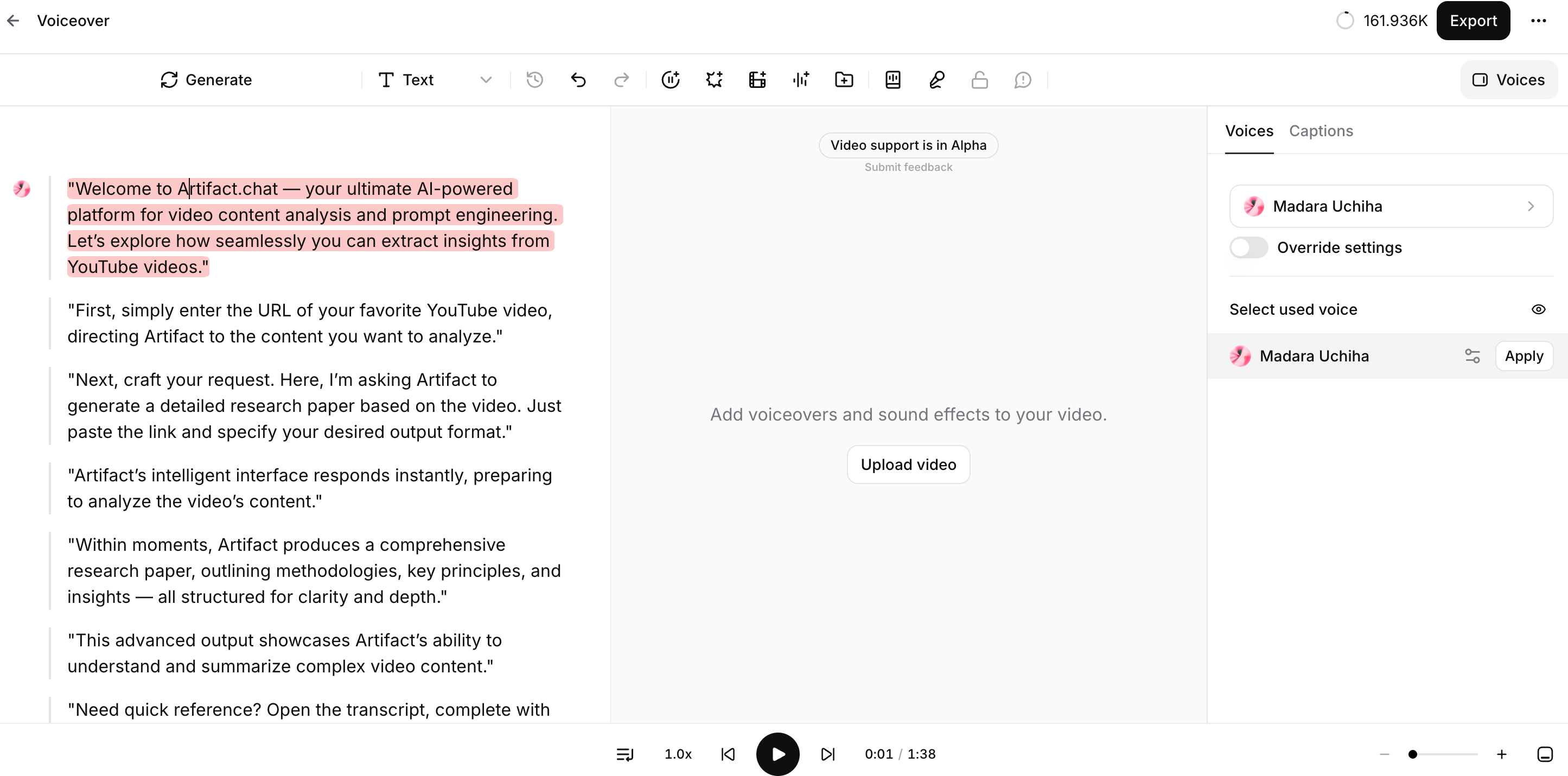The image size is (1568, 776).
Task: Click the sound effects waveform icon
Action: coord(800,80)
